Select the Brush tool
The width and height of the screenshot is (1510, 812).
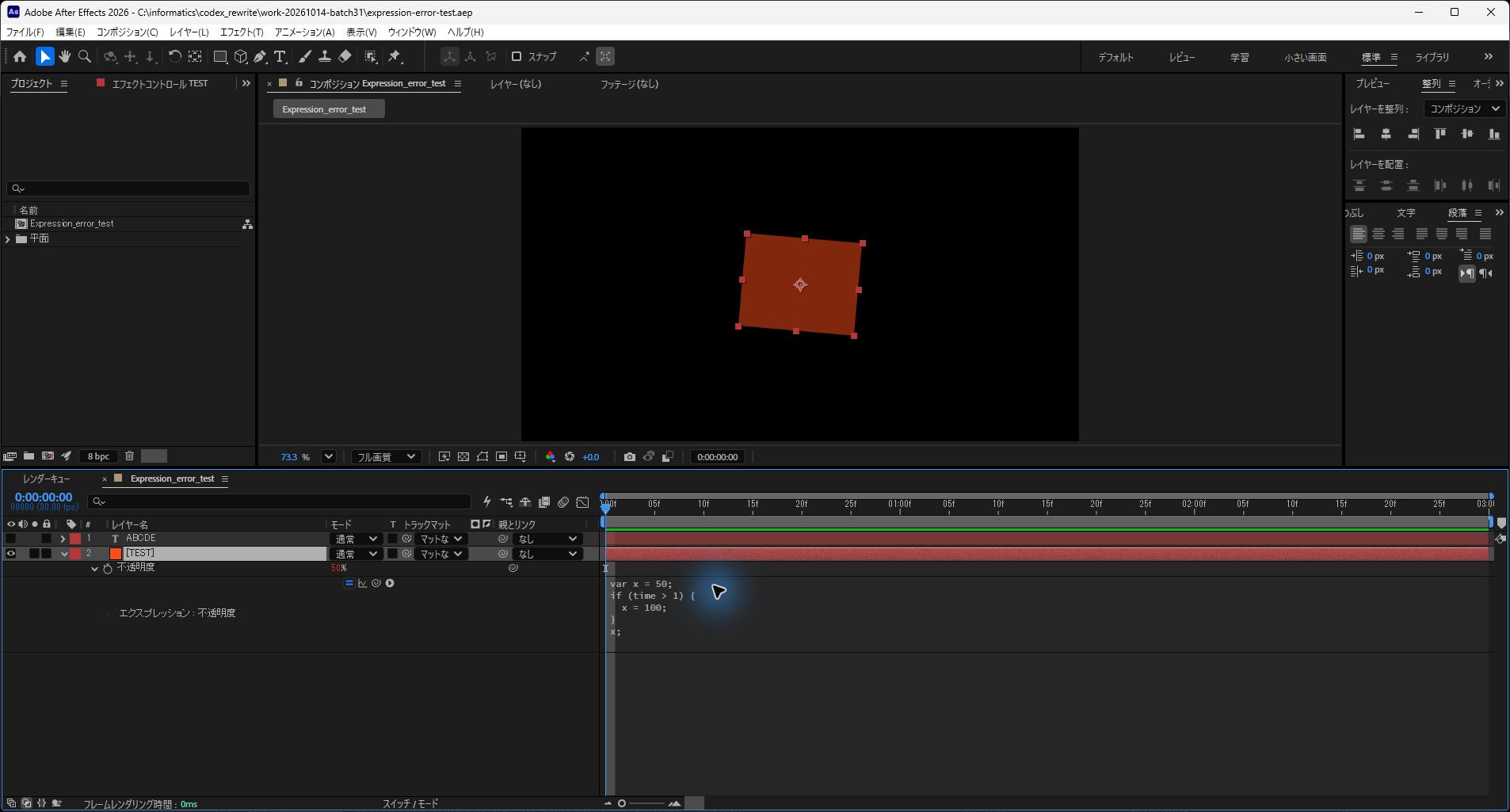(x=304, y=56)
